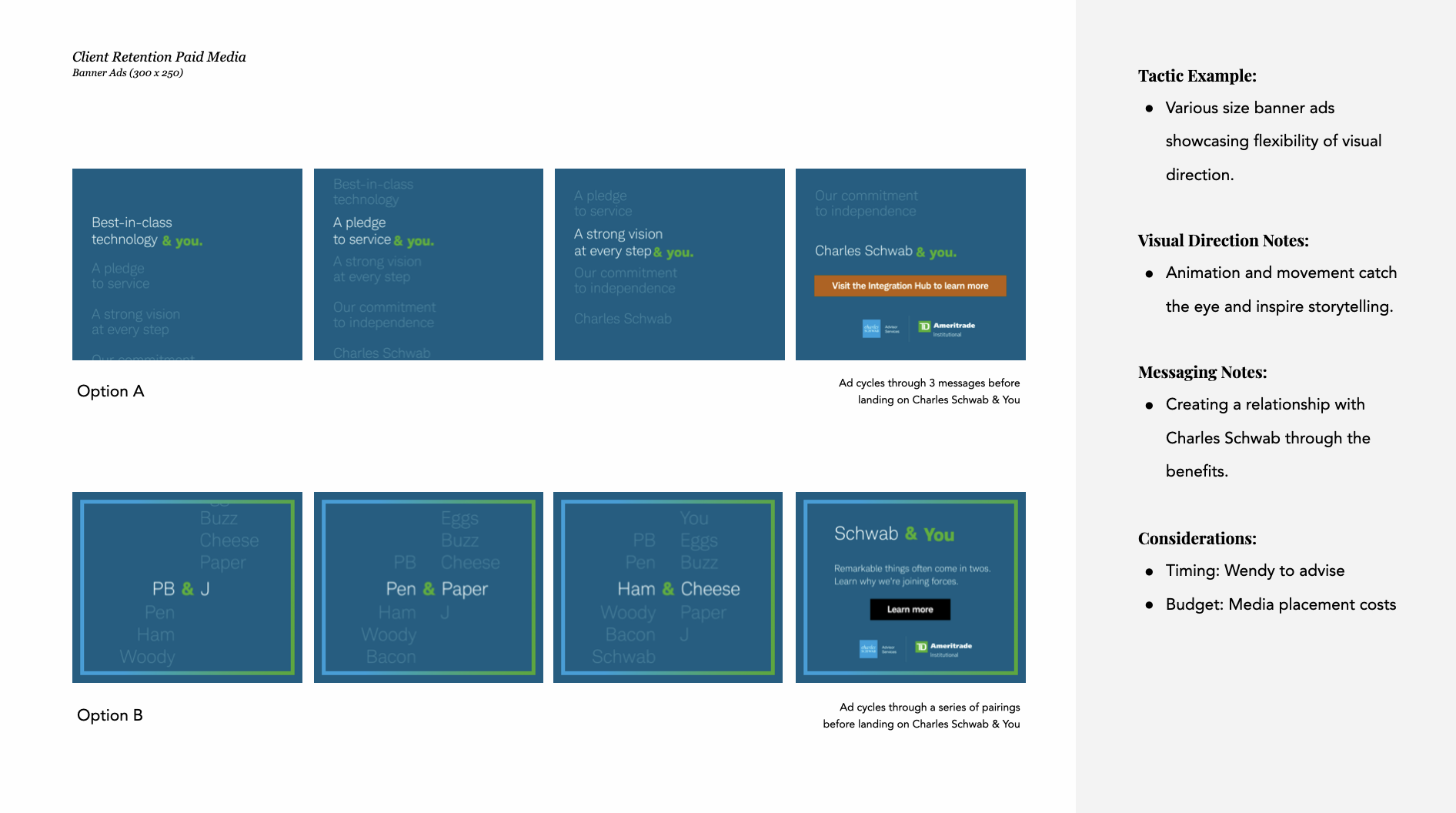Click the 'Schwab & You' headline text
This screenshot has height=813, width=1456.
tap(894, 534)
